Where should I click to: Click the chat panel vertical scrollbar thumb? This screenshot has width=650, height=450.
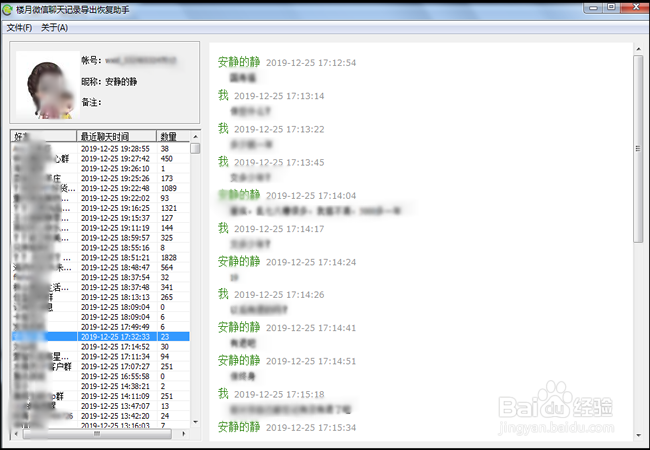pyautogui.click(x=638, y=149)
